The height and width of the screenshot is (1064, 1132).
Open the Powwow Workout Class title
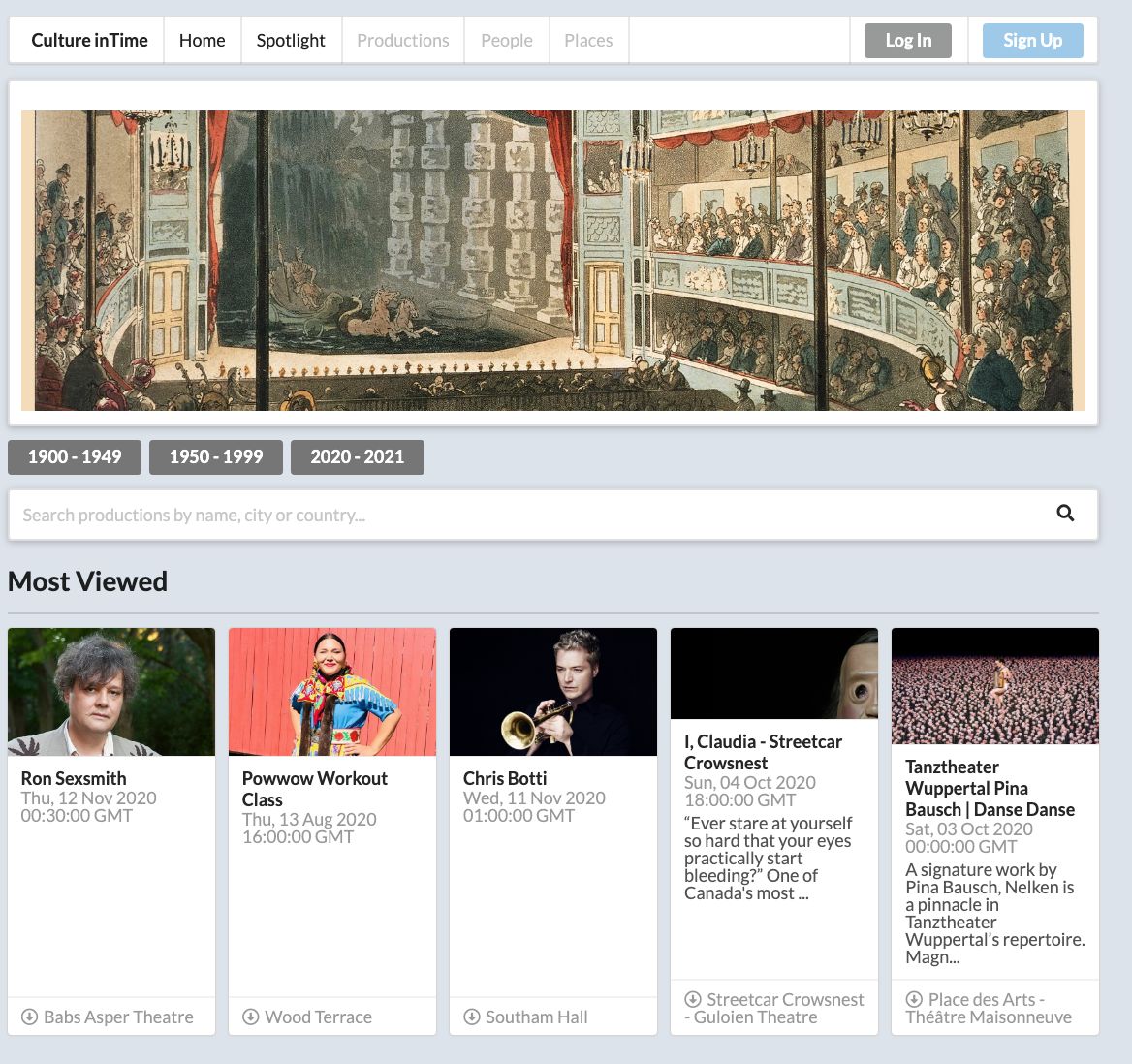315,789
